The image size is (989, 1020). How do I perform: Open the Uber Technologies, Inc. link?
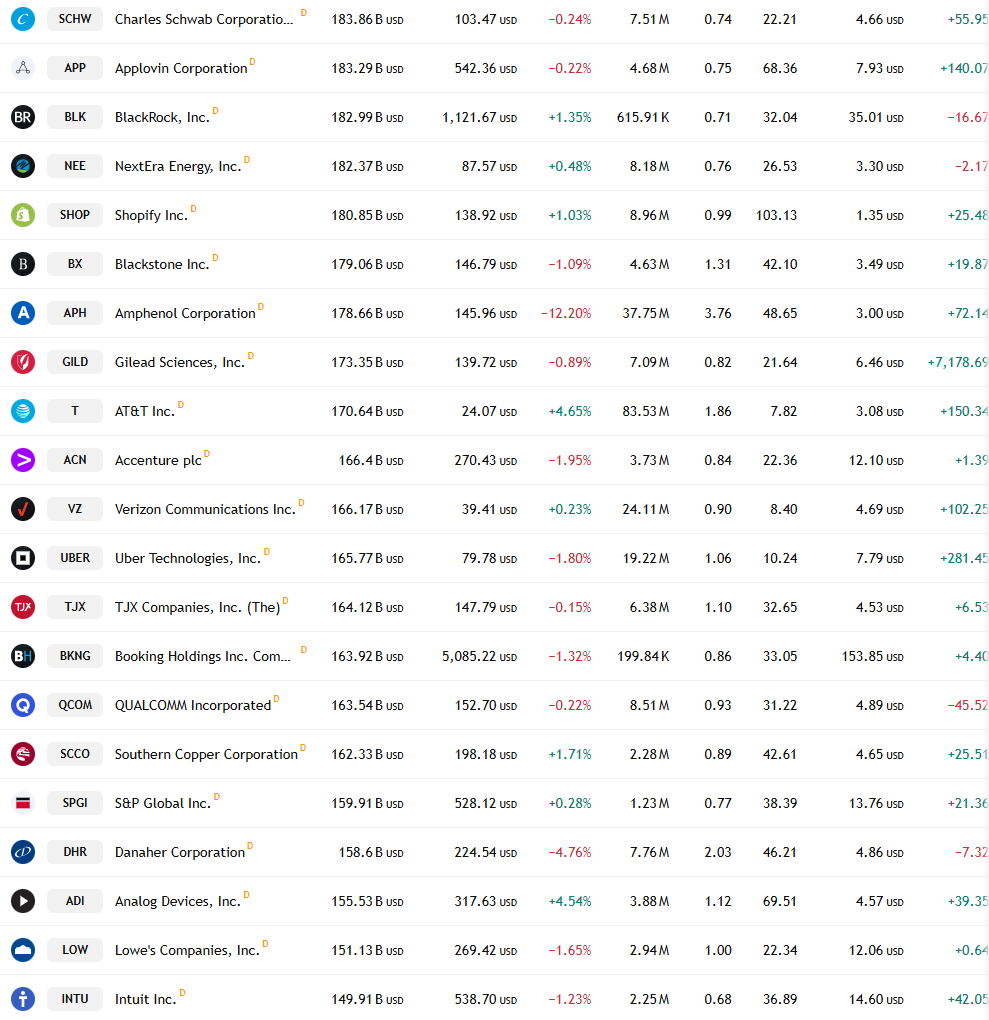187,559
